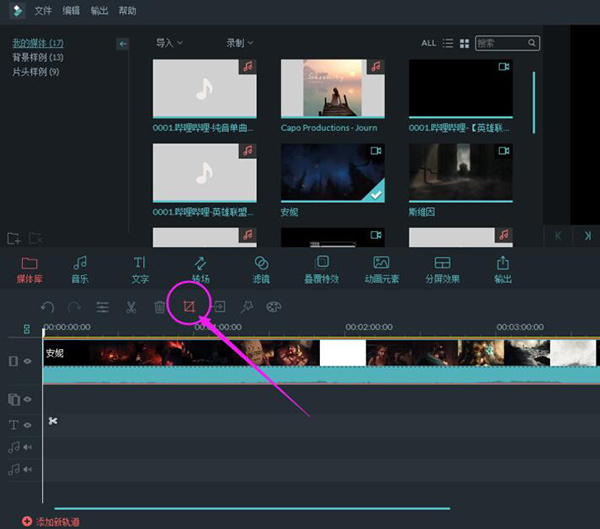This screenshot has width=600, height=529.
Task: Expand the 录制 record dropdown
Action: 239,43
